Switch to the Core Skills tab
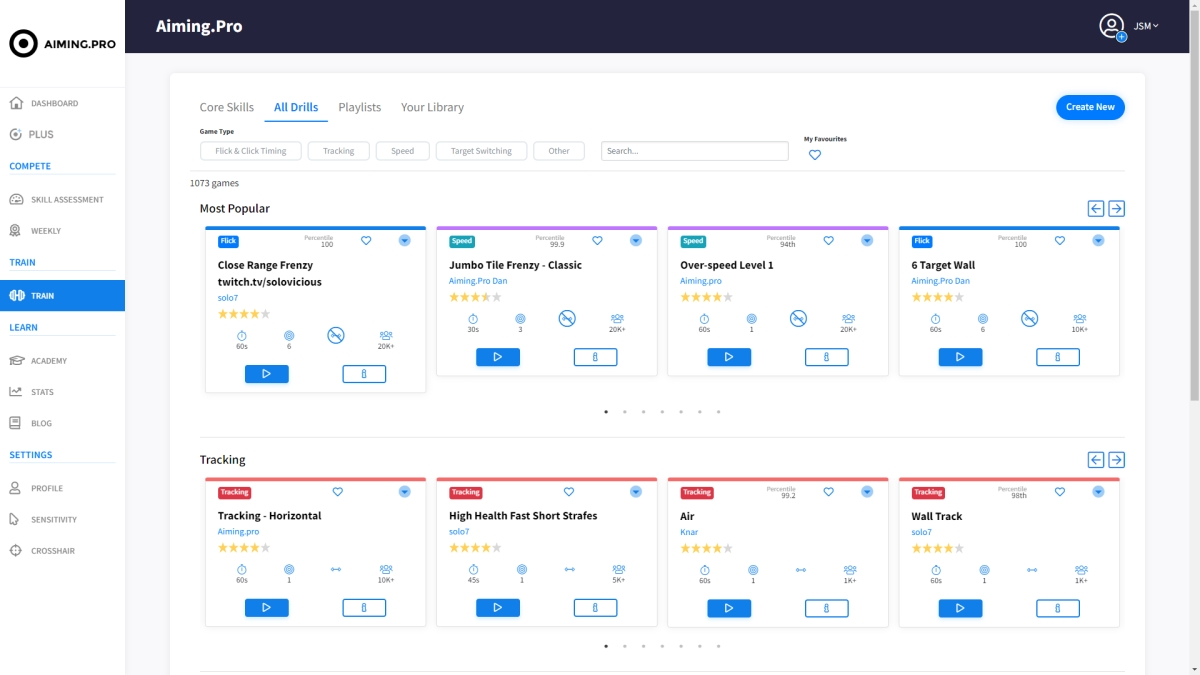 (227, 107)
